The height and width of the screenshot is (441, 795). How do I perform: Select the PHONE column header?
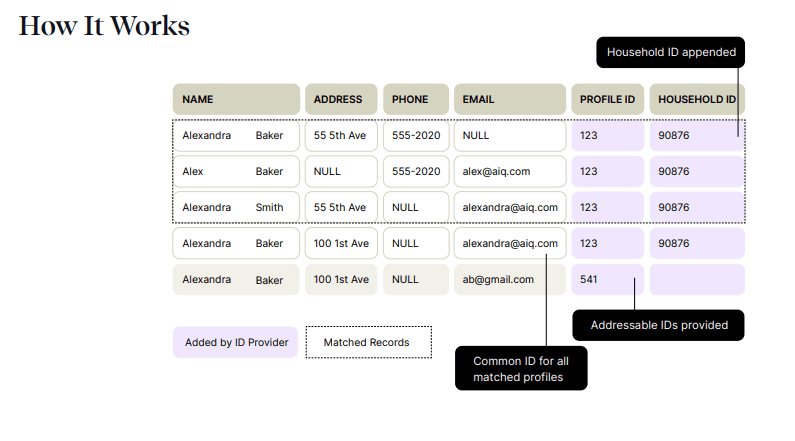(415, 99)
